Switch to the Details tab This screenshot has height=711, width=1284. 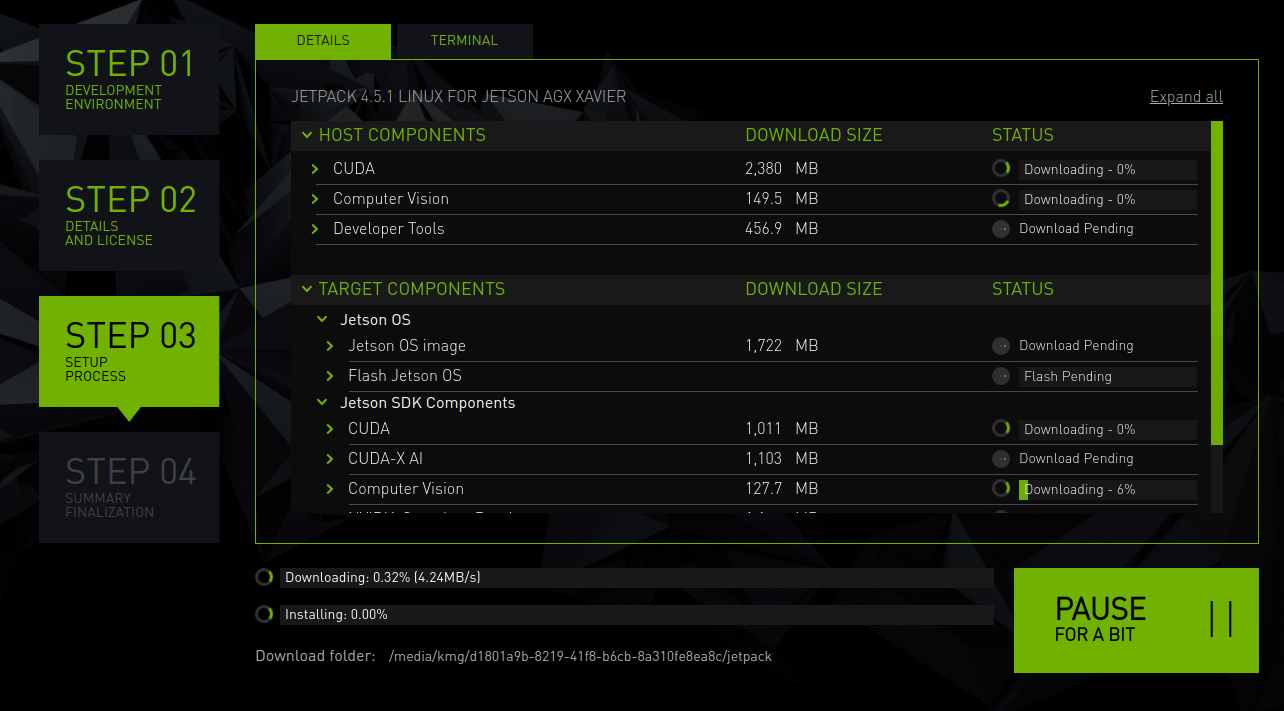(x=323, y=41)
